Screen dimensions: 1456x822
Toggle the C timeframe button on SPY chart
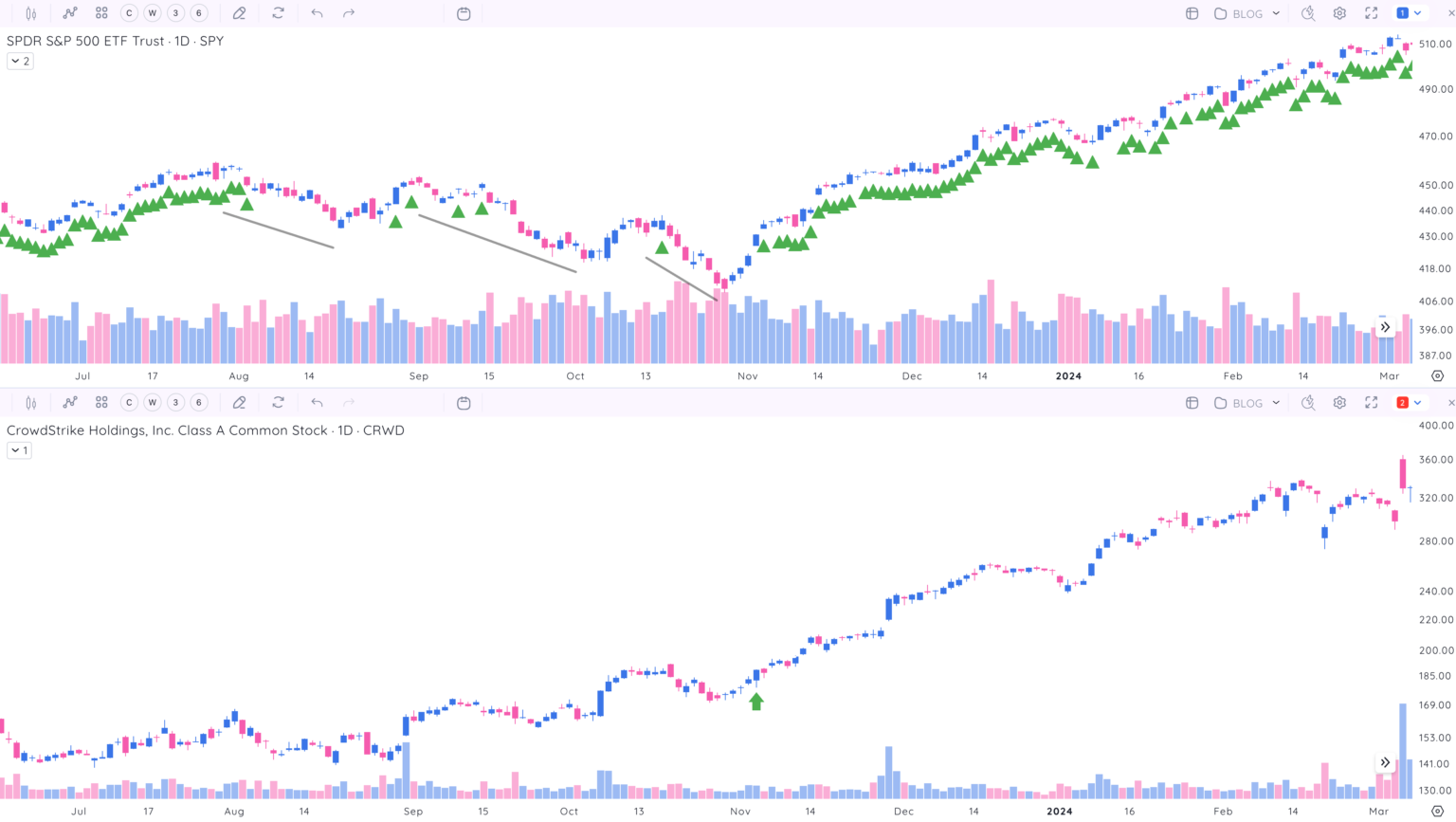coord(129,13)
